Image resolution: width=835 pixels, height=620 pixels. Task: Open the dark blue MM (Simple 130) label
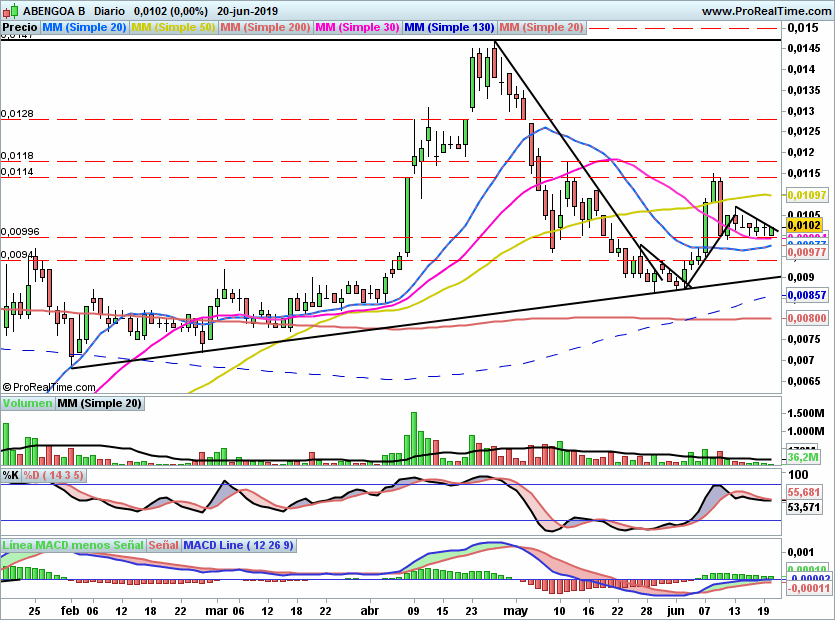[x=449, y=27]
